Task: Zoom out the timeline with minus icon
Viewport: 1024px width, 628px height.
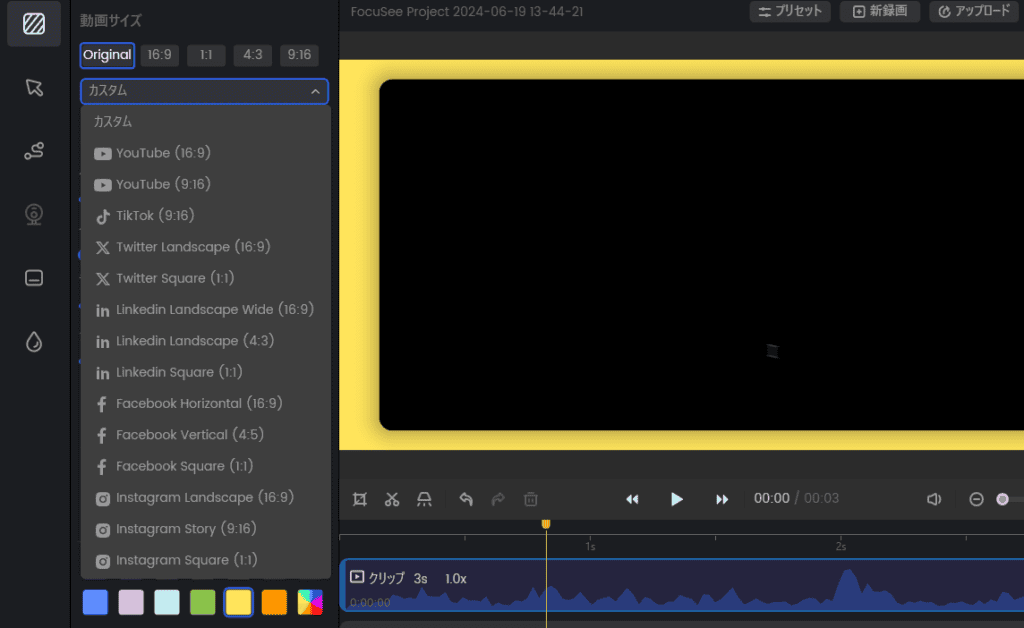Action: 976,499
